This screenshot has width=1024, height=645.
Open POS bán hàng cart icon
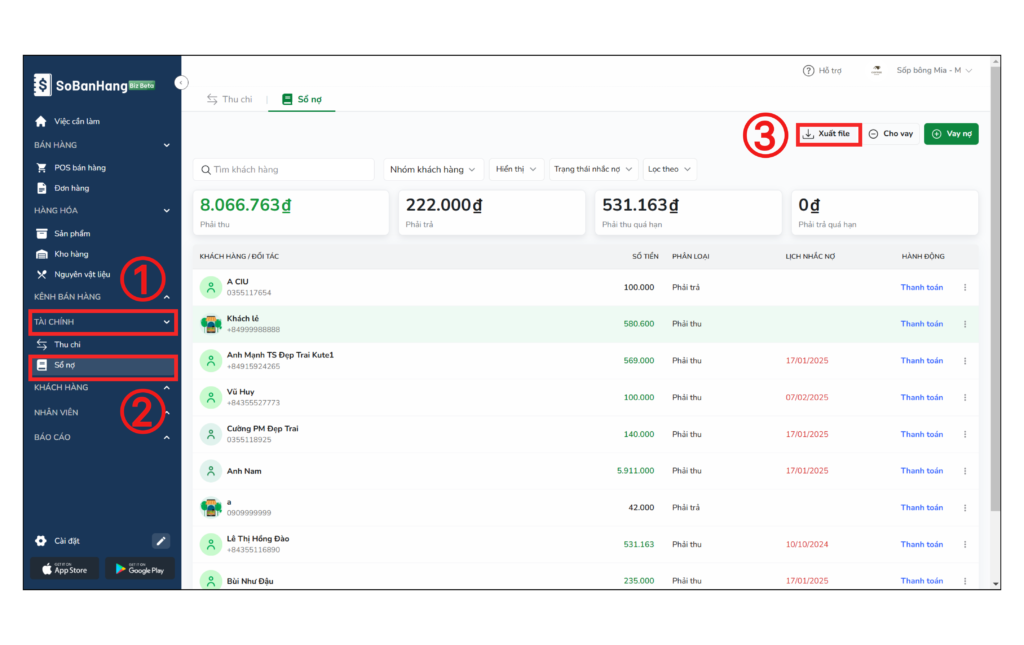click(x=41, y=168)
